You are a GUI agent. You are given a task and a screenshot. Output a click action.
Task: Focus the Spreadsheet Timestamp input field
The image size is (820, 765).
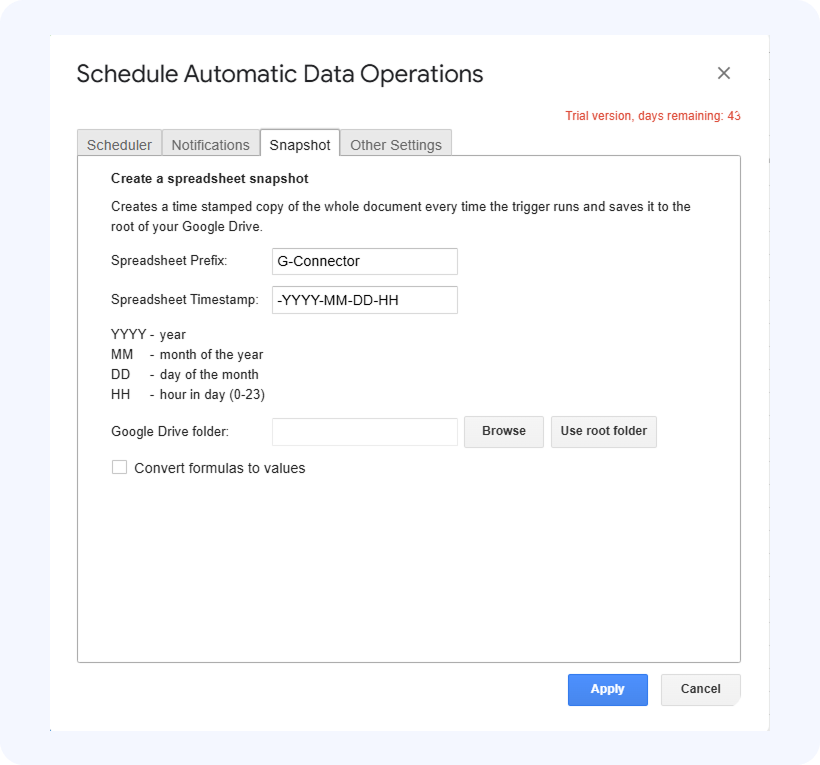(364, 300)
